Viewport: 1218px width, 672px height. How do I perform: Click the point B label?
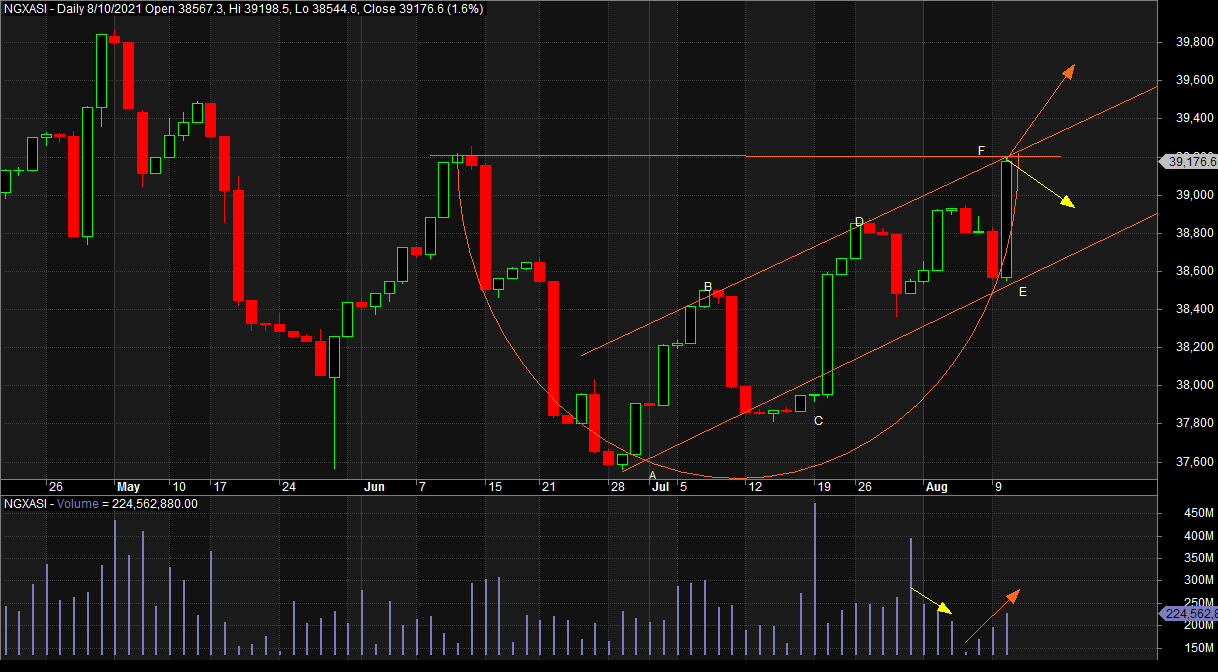(x=708, y=287)
